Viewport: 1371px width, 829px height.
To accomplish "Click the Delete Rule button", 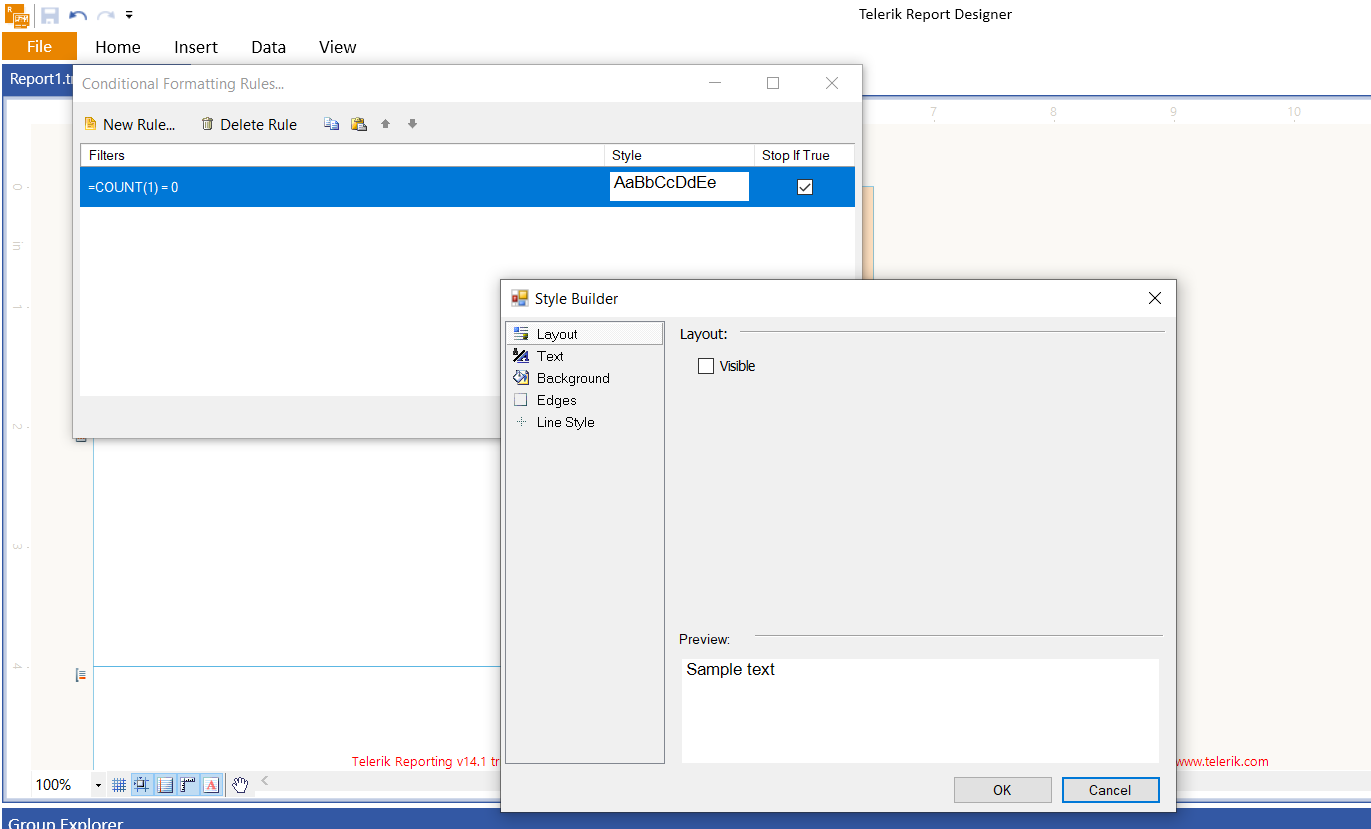I will point(249,124).
